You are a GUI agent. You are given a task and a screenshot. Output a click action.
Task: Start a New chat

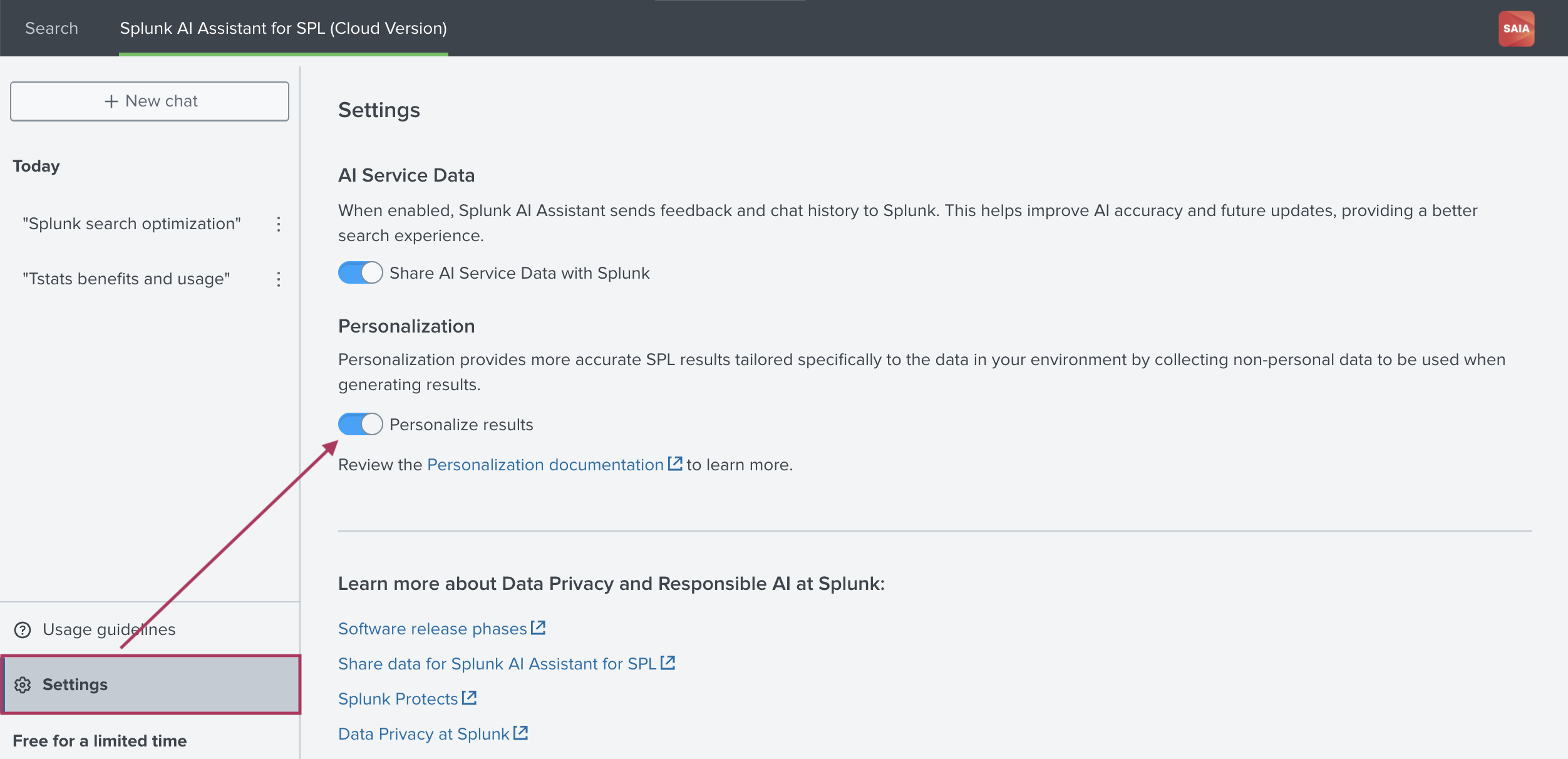150,101
